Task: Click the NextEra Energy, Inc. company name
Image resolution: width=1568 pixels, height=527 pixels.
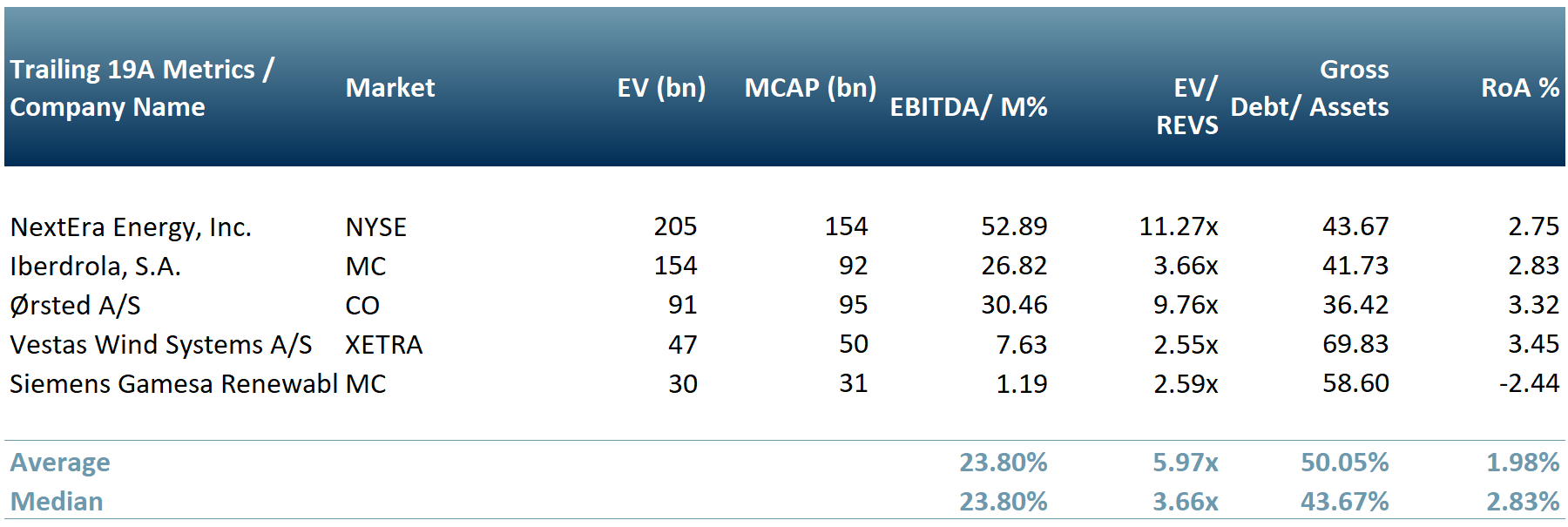Action: 131,227
